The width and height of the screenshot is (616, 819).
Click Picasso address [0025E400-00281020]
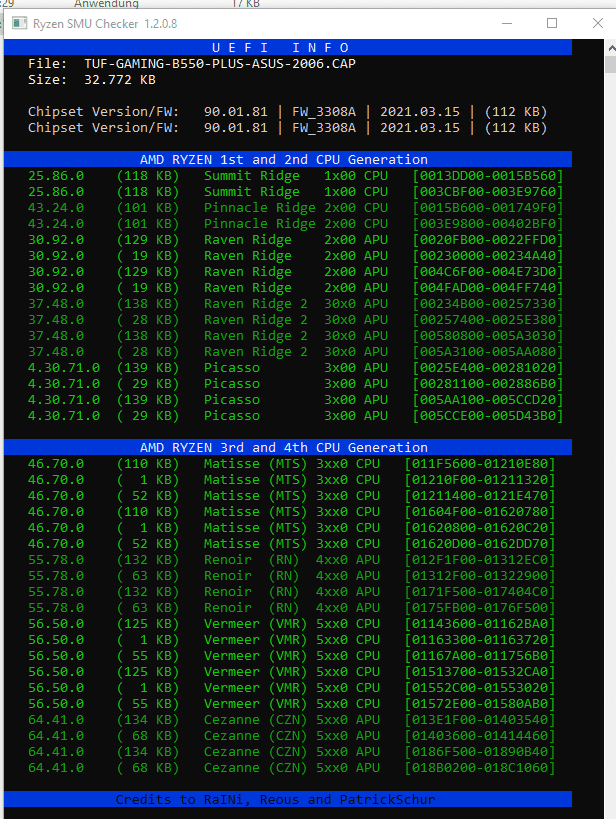488,368
